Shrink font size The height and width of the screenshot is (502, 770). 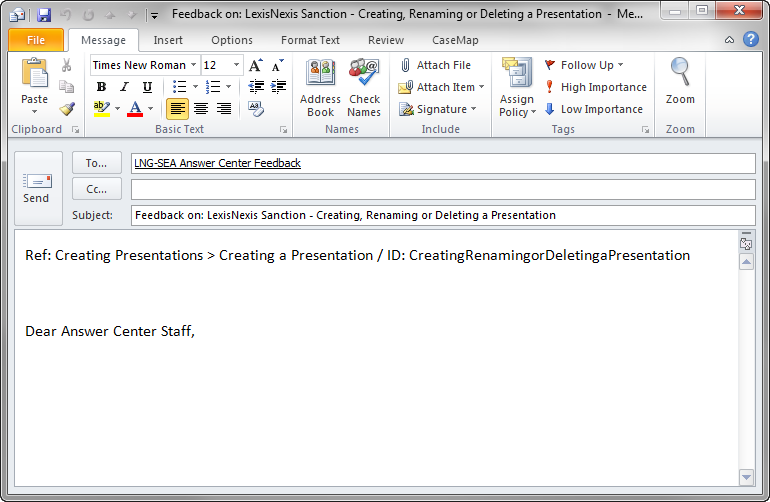tap(278, 65)
